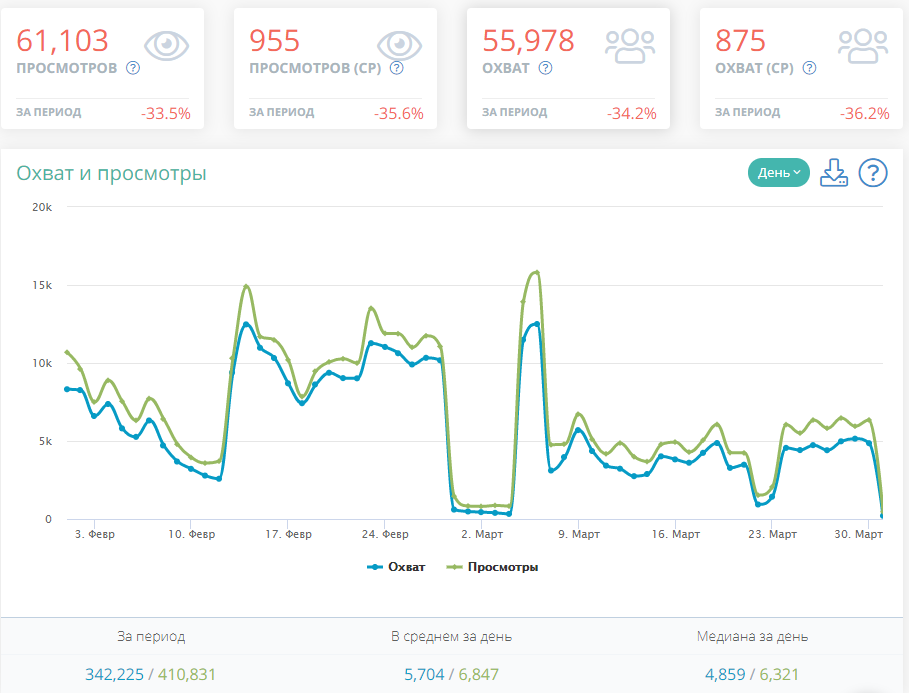Select the 875 average reach value
Screen dimensions: 909x693
pos(740,41)
